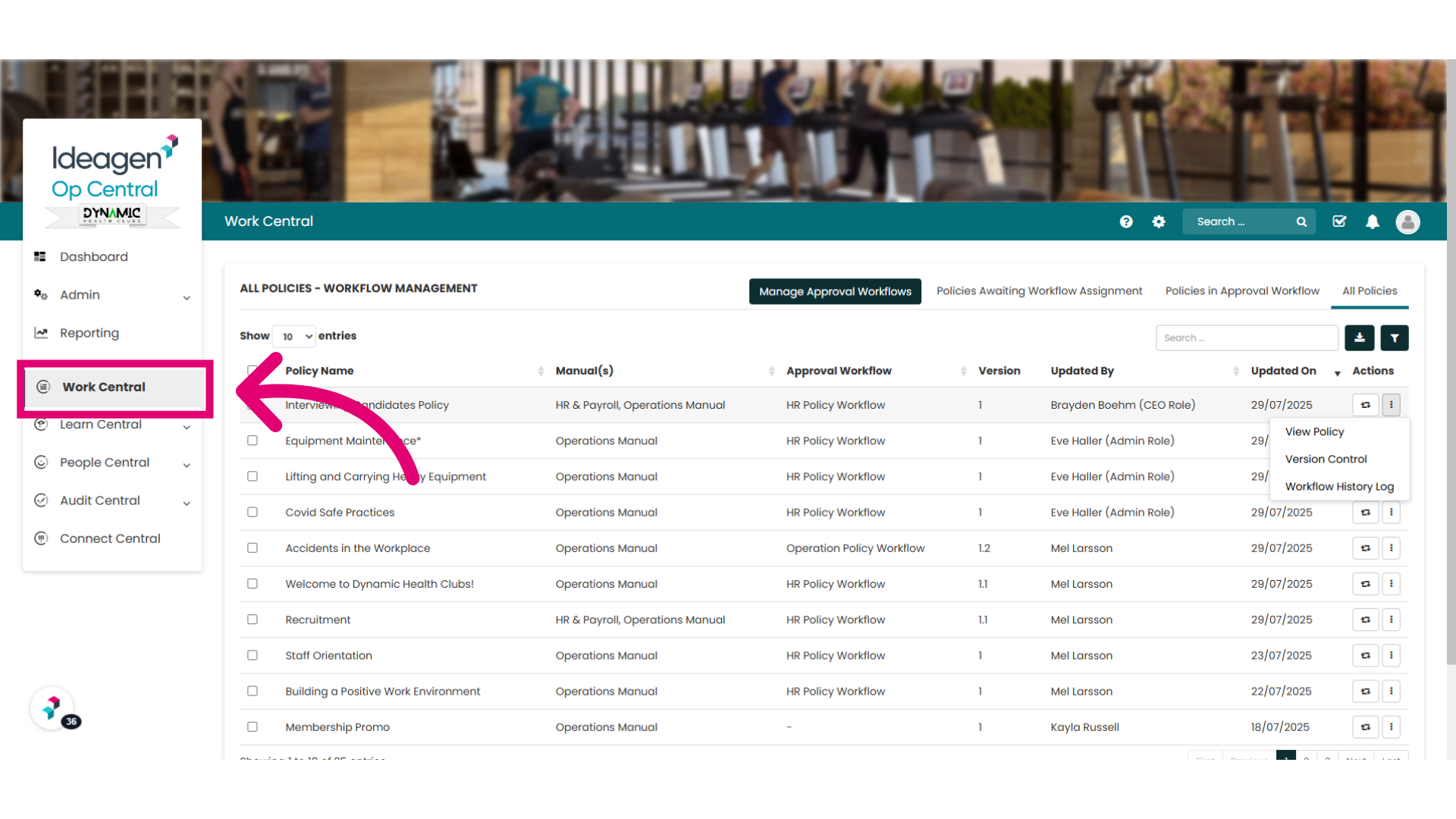The image size is (1456, 819).
Task: Tick checkbox for Building a Positive Work Environment
Action: pyautogui.click(x=253, y=691)
